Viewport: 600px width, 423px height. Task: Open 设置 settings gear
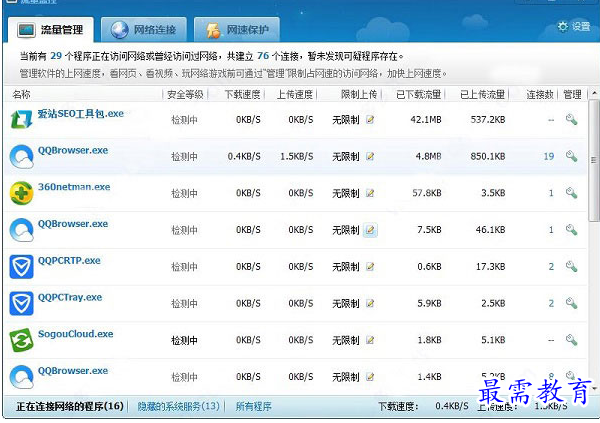574,26
